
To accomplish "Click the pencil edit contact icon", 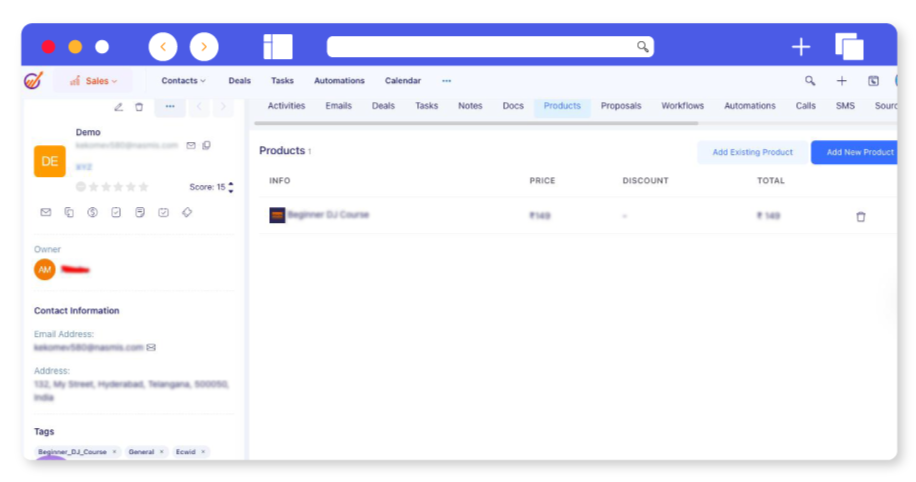I will pos(118,107).
